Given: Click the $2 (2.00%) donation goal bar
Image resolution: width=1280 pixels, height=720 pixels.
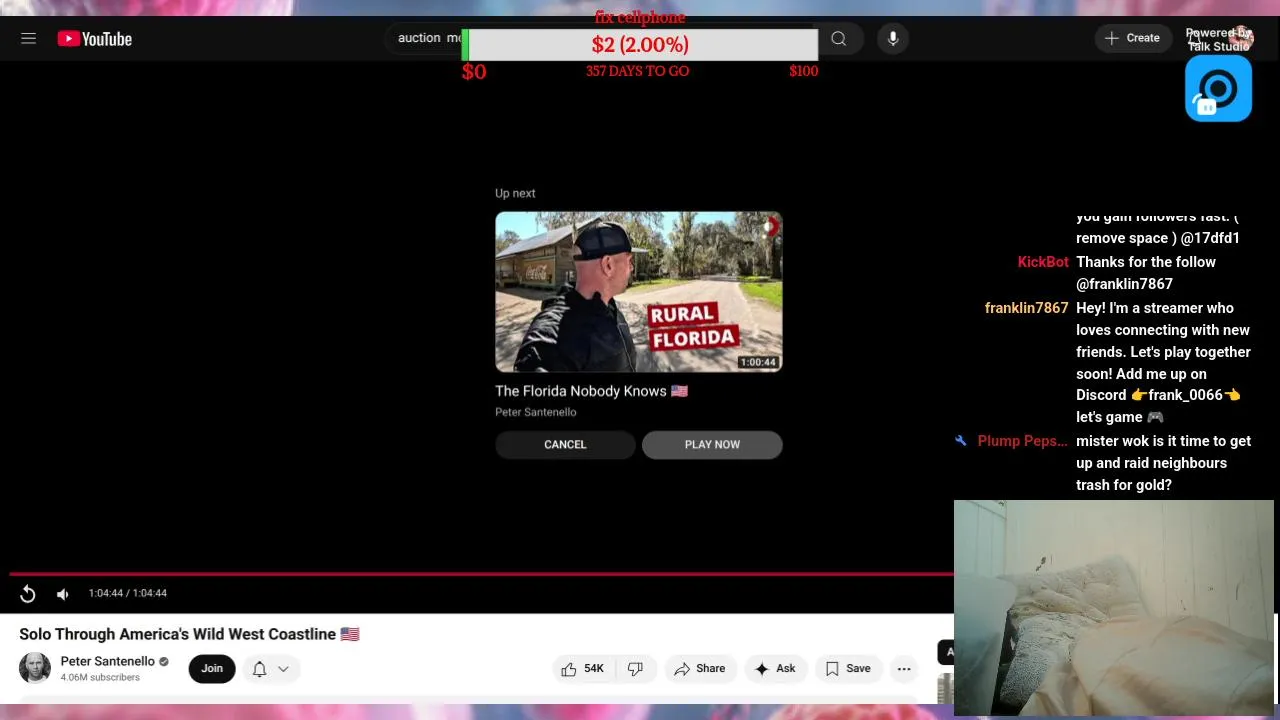Looking at the screenshot, I should (x=640, y=45).
